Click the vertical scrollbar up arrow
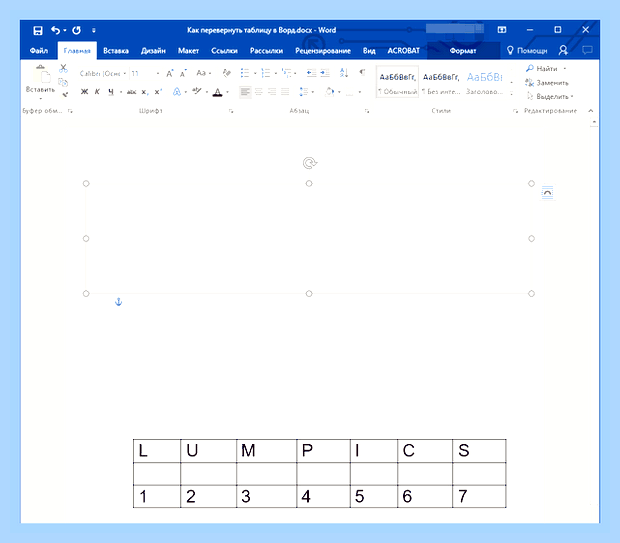Image resolution: width=620 pixels, height=543 pixels. point(594,123)
